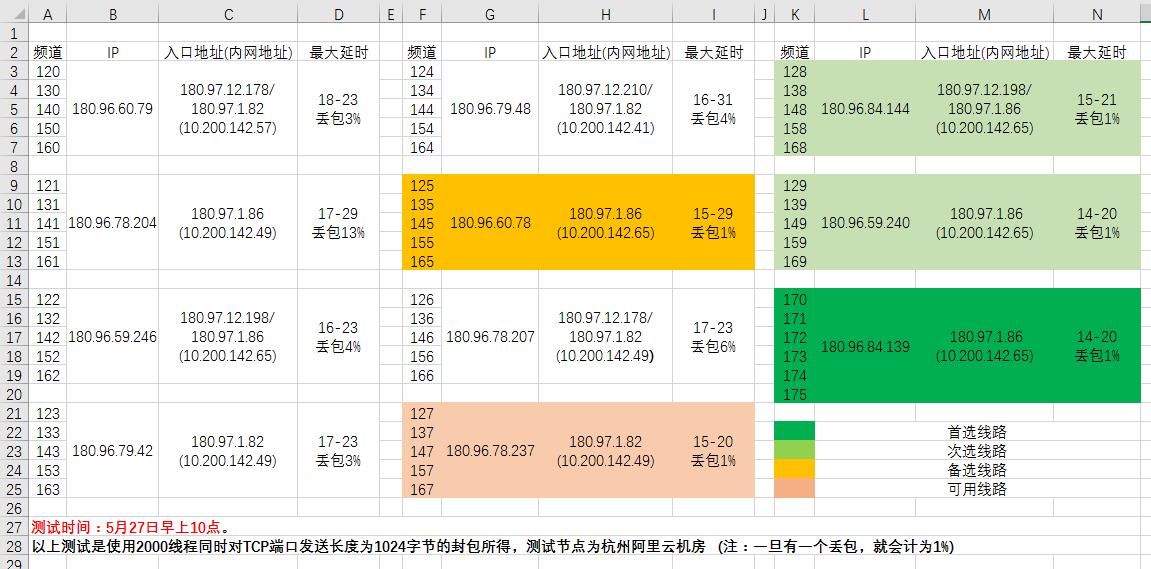Click the 最大延时 header in column N

pyautogui.click(x=1096, y=52)
